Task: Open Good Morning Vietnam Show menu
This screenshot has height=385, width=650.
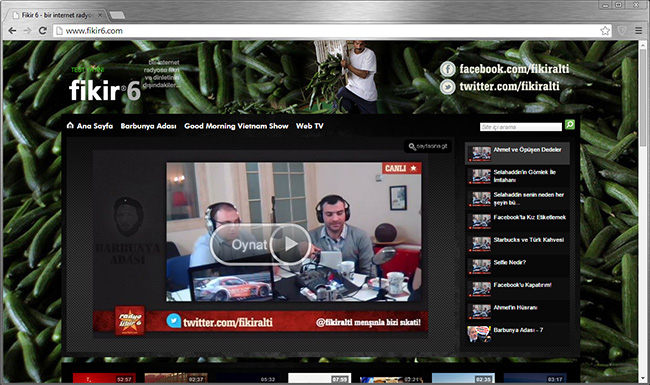Action: [x=236, y=126]
